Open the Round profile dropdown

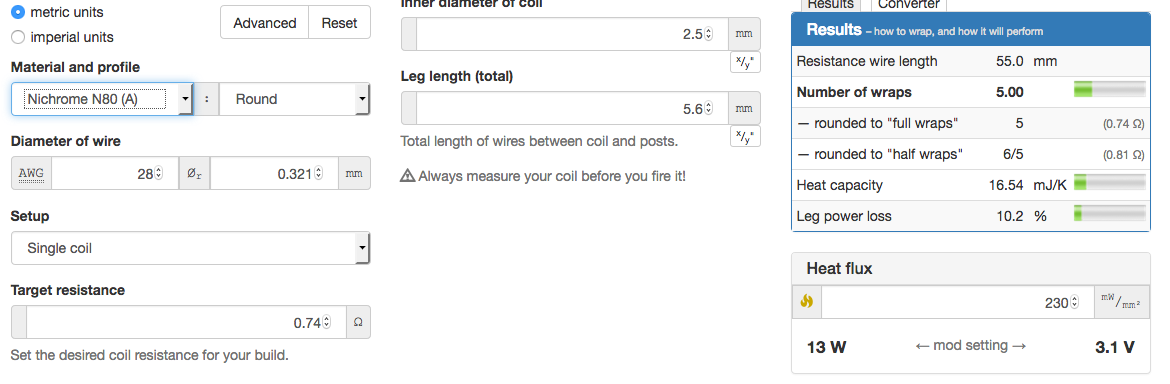[294, 99]
